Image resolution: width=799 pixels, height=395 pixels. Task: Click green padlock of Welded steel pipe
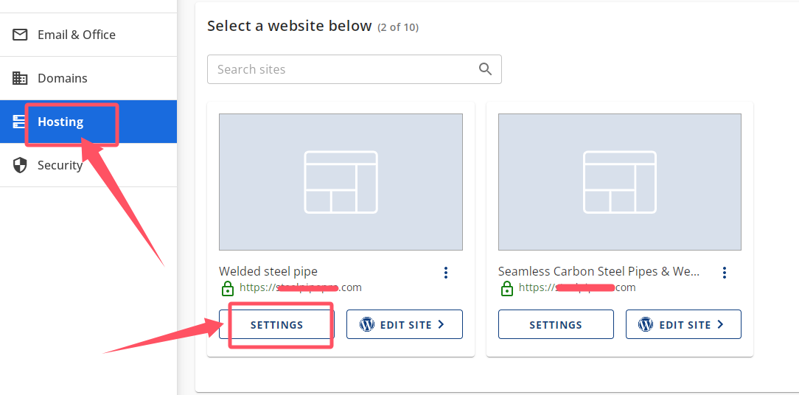point(227,288)
